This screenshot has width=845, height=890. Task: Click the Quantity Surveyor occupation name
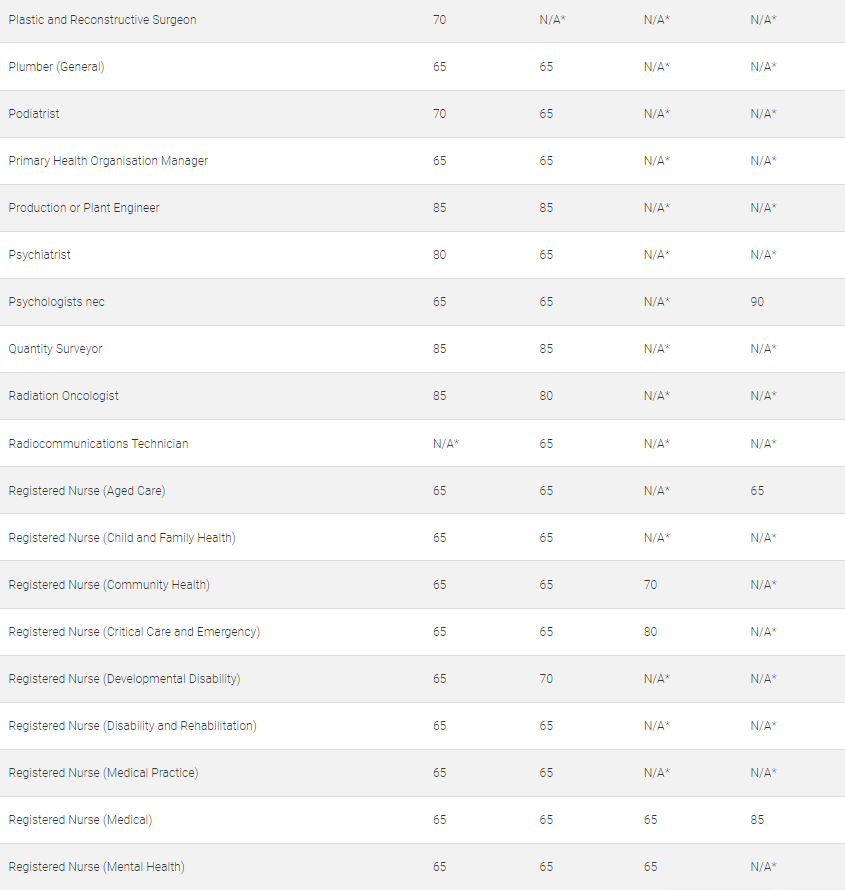[55, 349]
